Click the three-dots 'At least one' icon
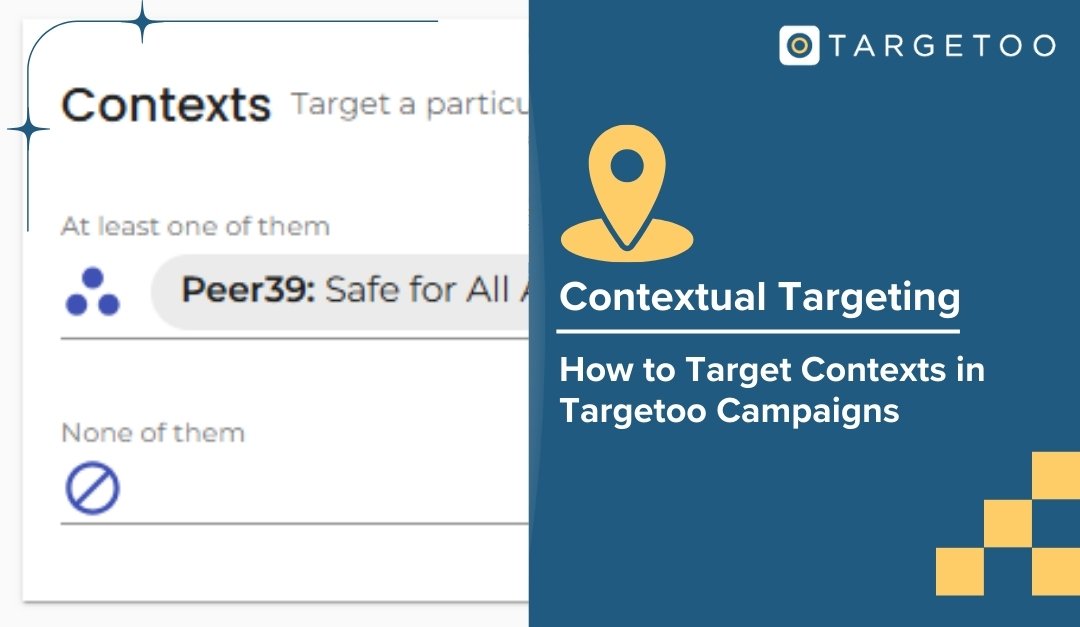This screenshot has height=627, width=1080. coord(92,292)
